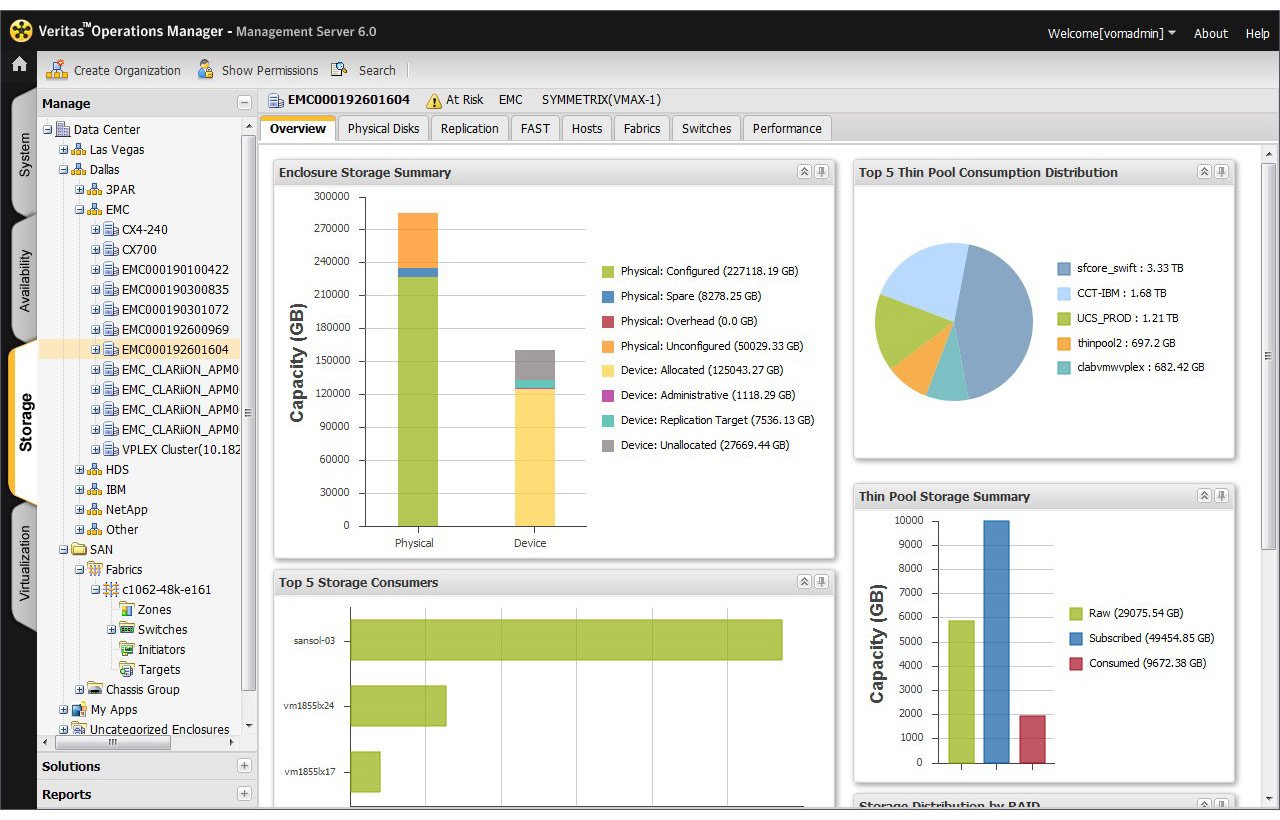This screenshot has height=820, width=1280.
Task: Switch to the Physical Disks tab
Action: coord(383,129)
